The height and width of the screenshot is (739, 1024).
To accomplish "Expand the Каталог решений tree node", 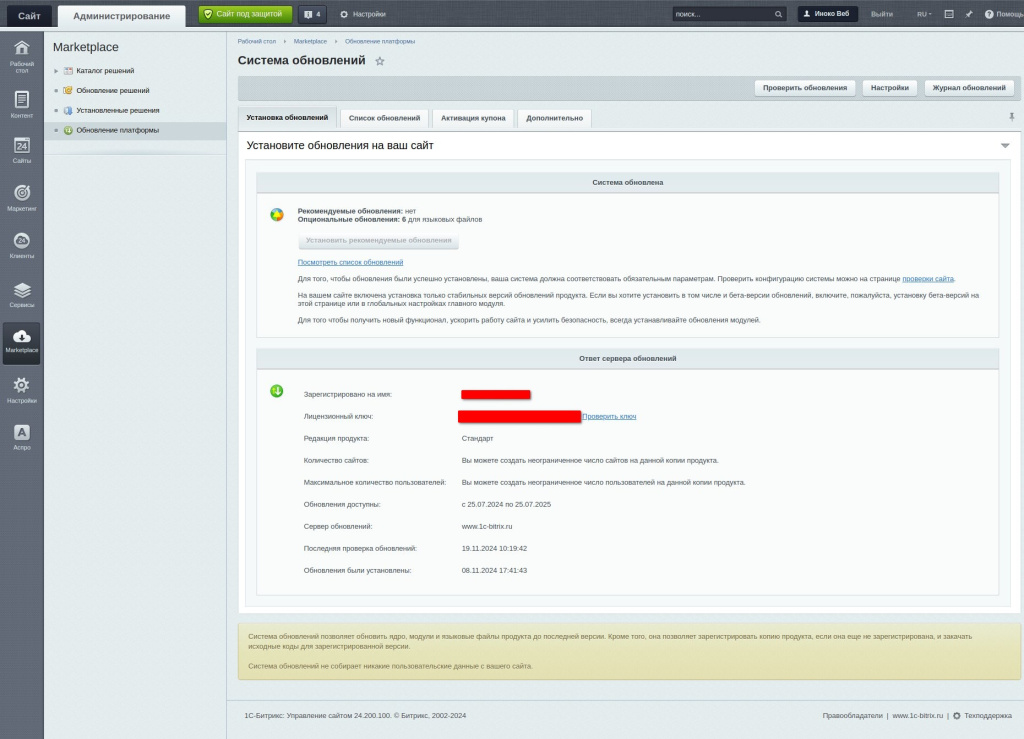I will [56, 71].
